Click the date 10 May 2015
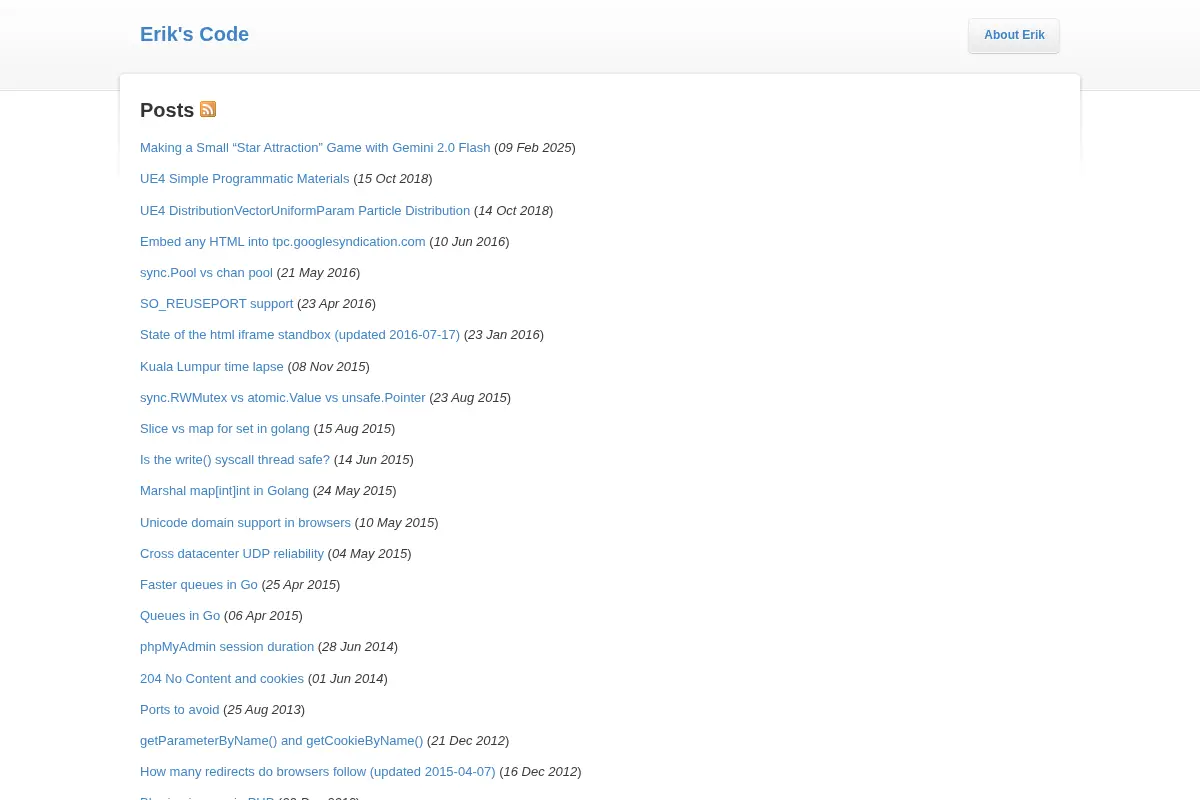Viewport: 1200px width, 800px height. 396,522
